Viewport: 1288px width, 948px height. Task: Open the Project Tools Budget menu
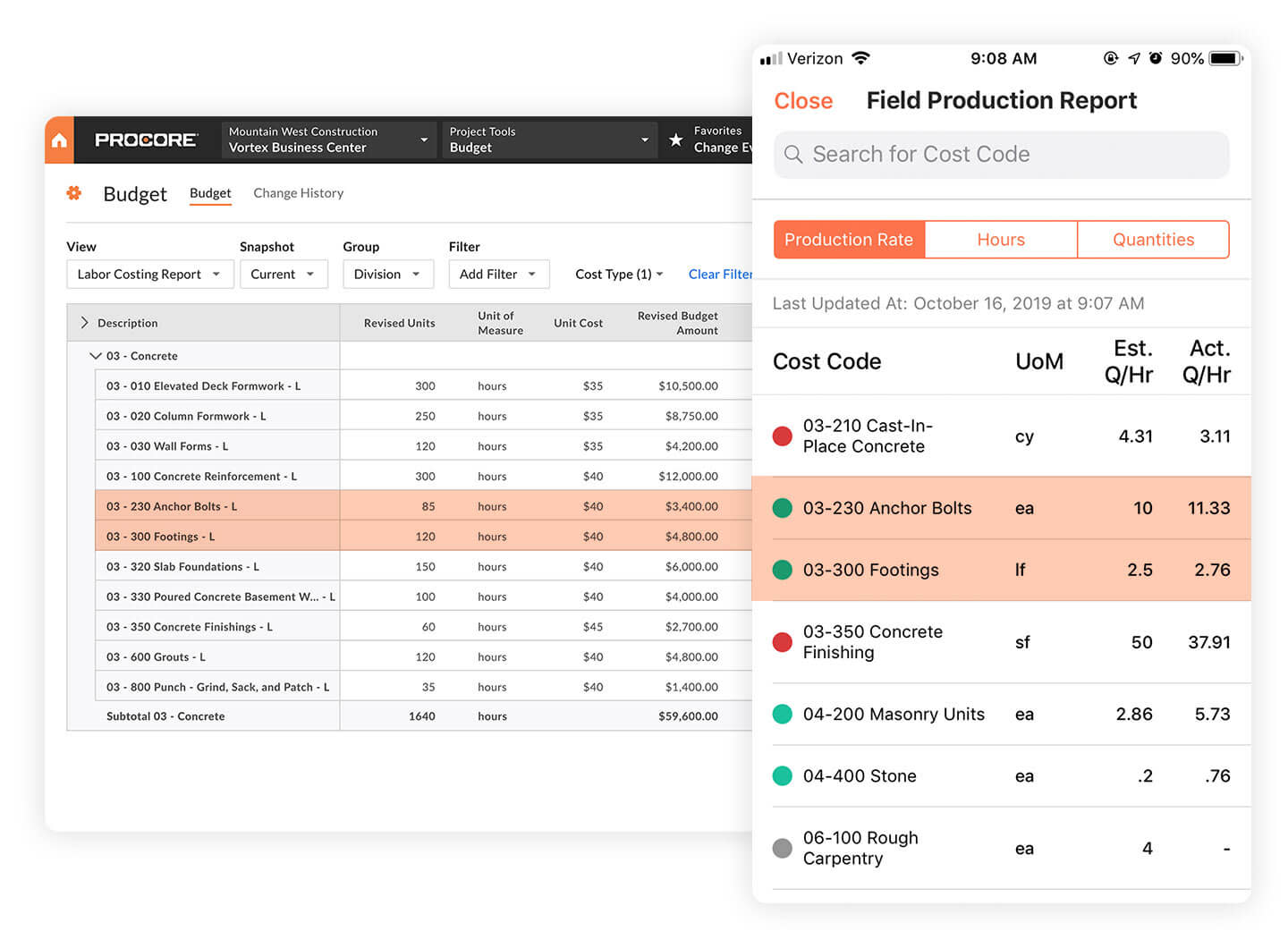pyautogui.click(x=549, y=140)
